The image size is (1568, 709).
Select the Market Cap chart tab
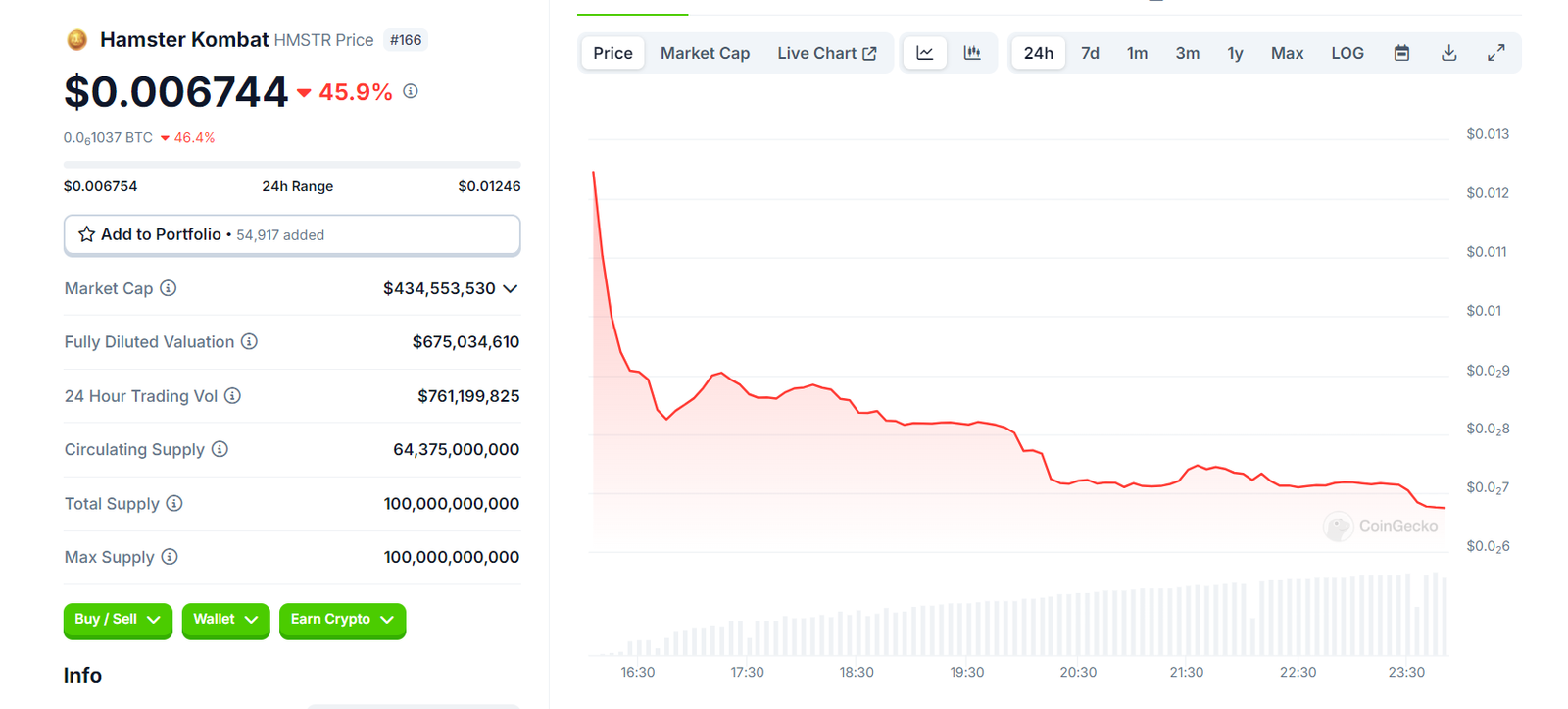tap(705, 53)
